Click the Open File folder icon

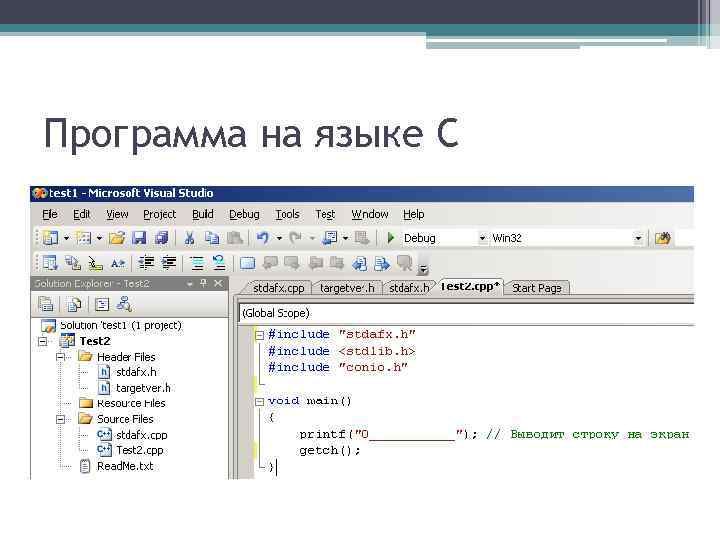(x=117, y=238)
